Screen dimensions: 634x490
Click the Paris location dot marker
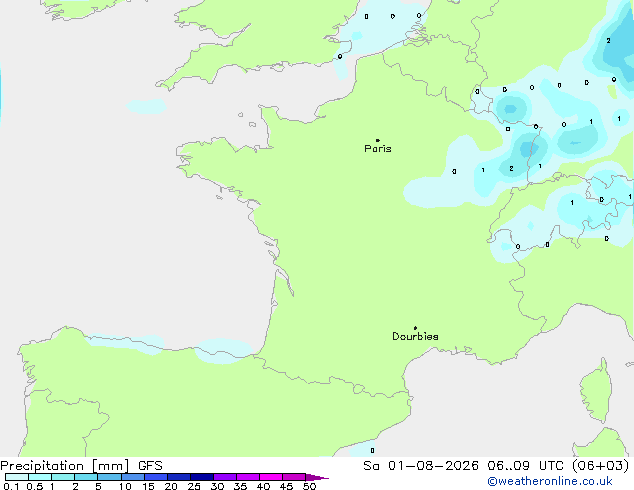378,140
